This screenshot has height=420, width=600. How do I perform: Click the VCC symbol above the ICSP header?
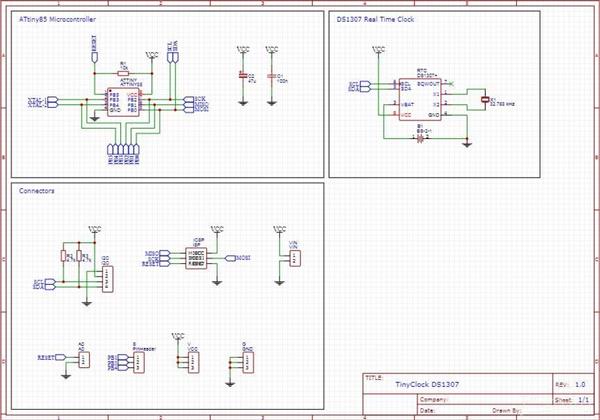pos(217,229)
